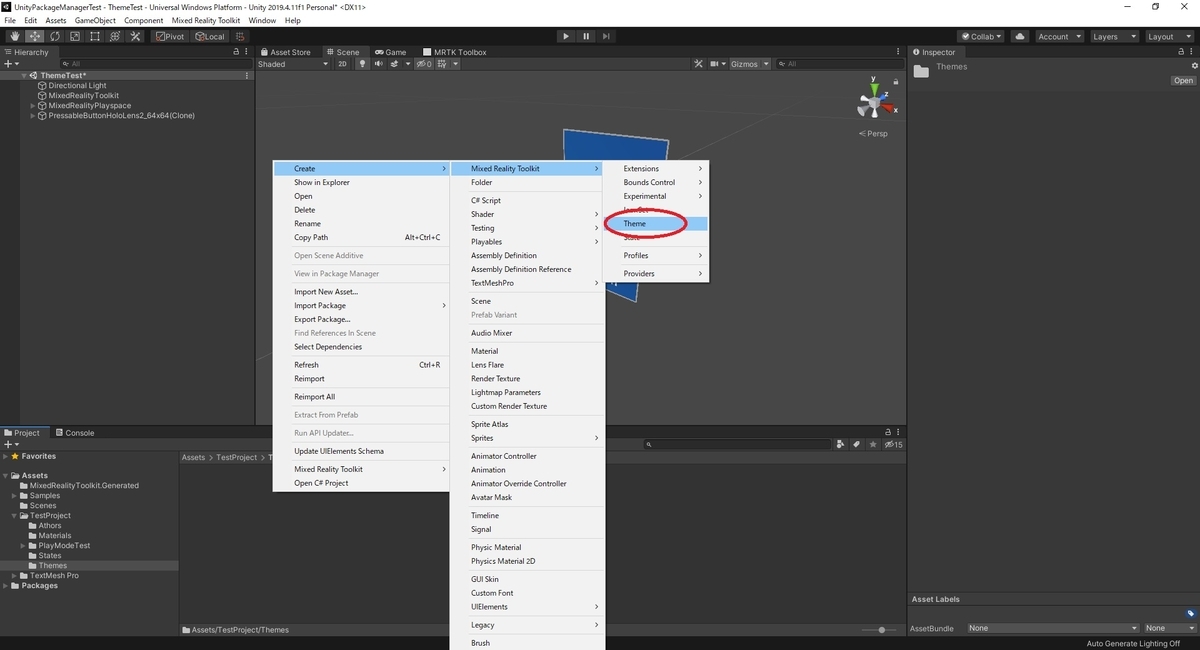Open the Layers dropdown
1200x650 pixels.
(1113, 36)
